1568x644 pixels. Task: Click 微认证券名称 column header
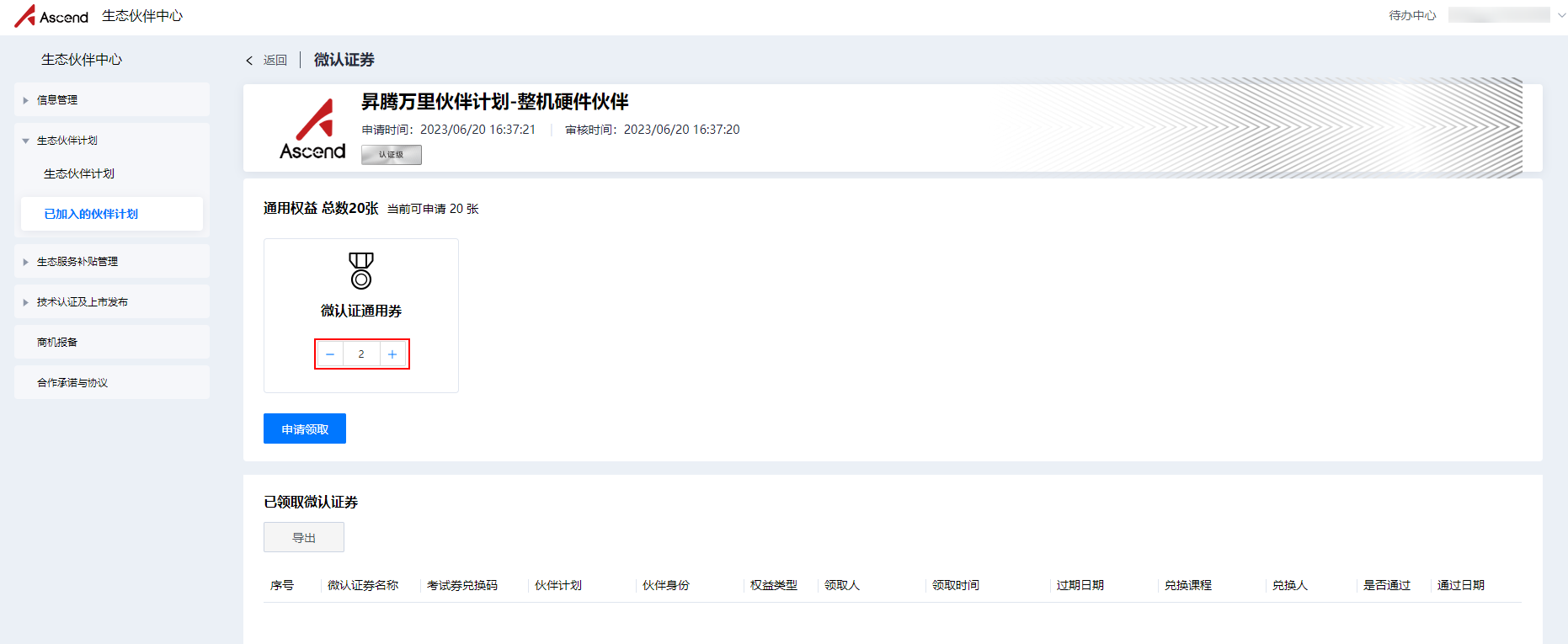coord(363,585)
